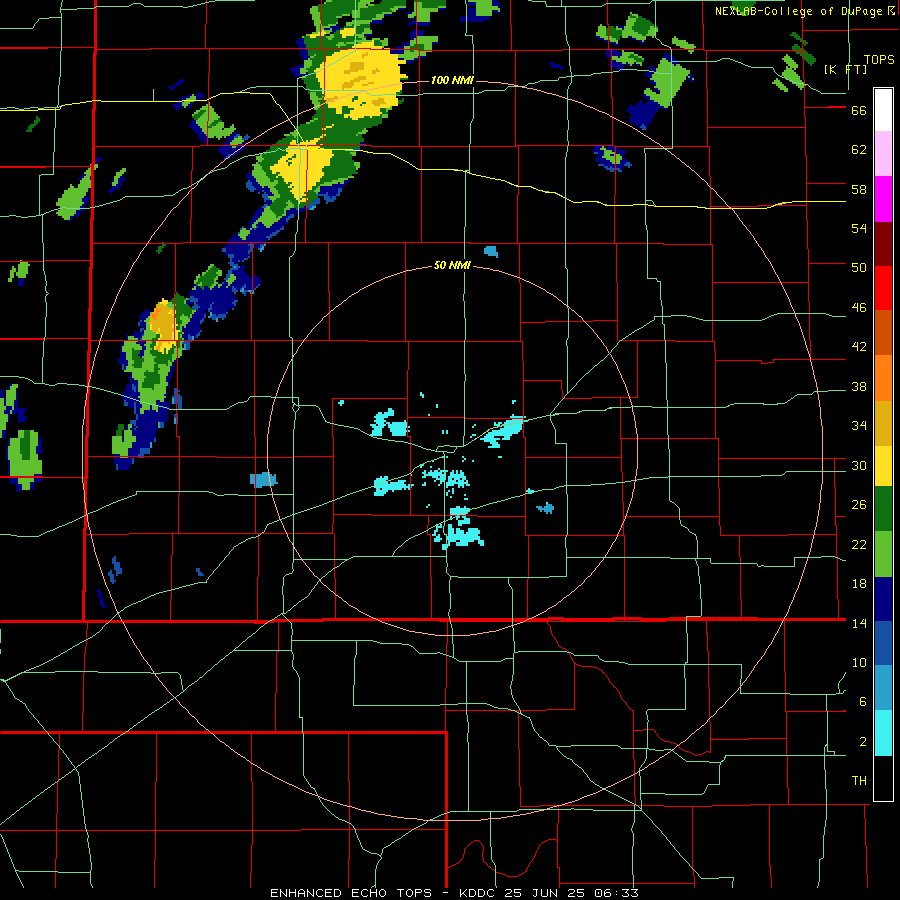Click the magenta legend swatch
The width and height of the screenshot is (900, 900).
pyautogui.click(x=883, y=199)
